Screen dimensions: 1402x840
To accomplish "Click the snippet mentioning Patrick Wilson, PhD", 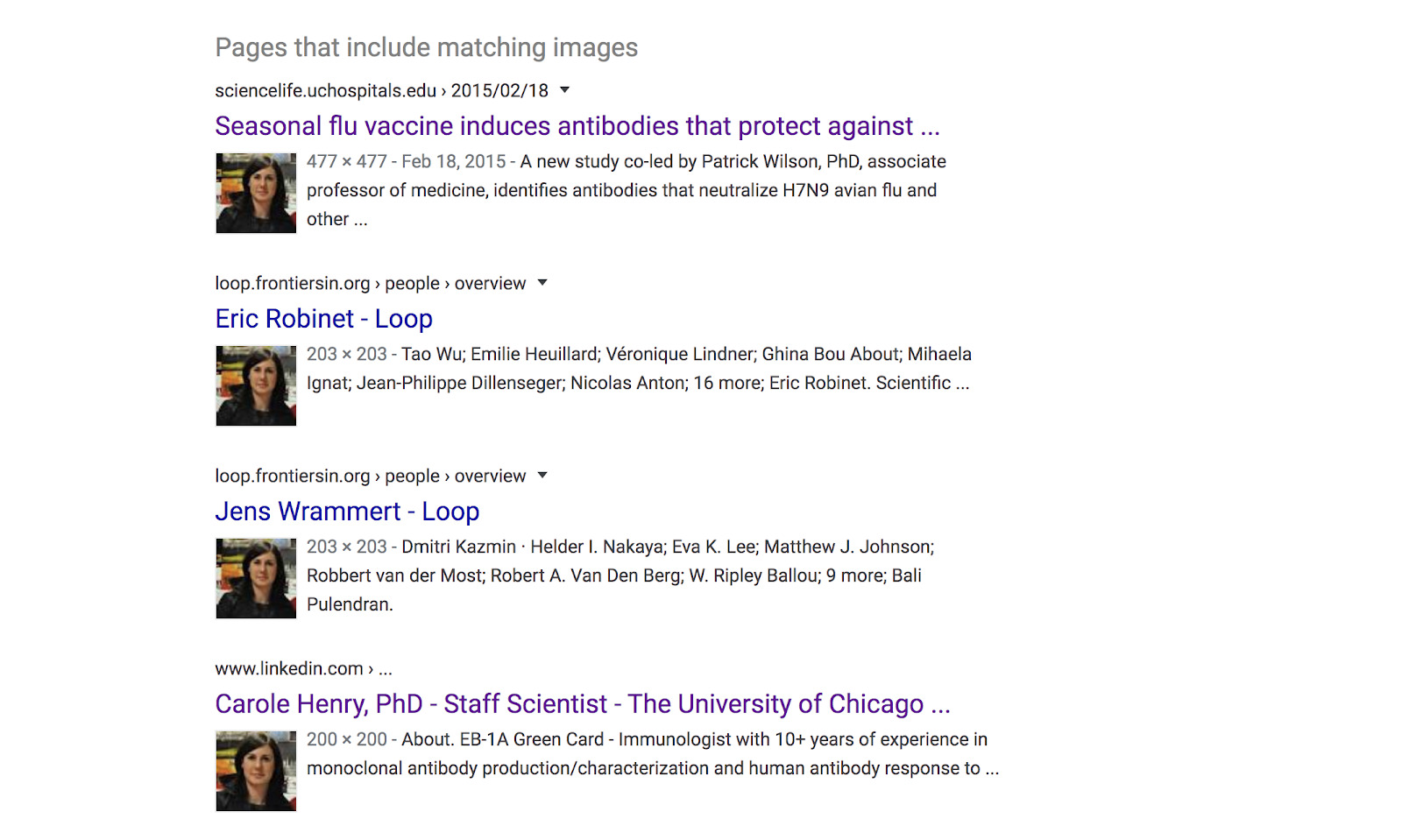I will (x=626, y=190).
